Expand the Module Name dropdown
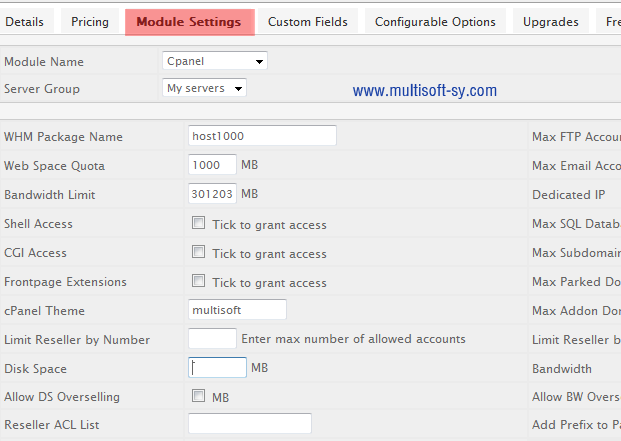Screen dimensions: 621x441 point(215,61)
